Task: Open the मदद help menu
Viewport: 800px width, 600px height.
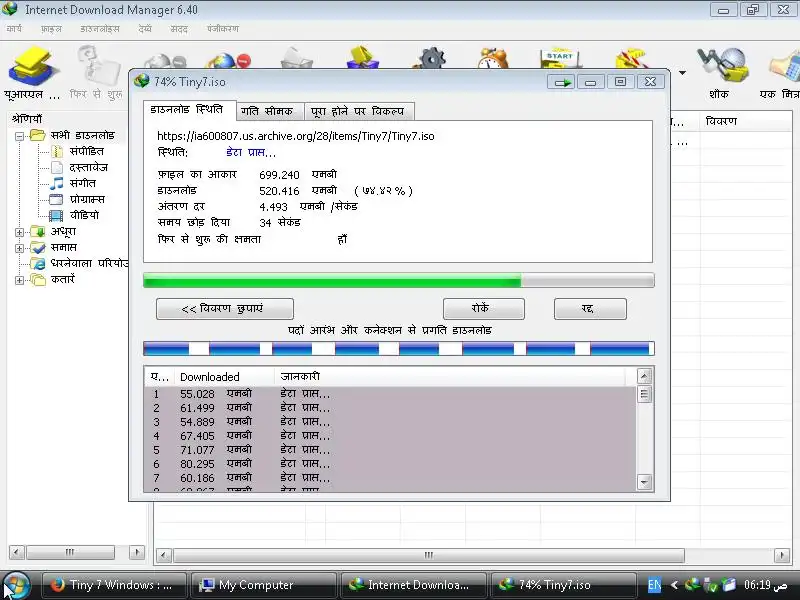Action: click(179, 29)
